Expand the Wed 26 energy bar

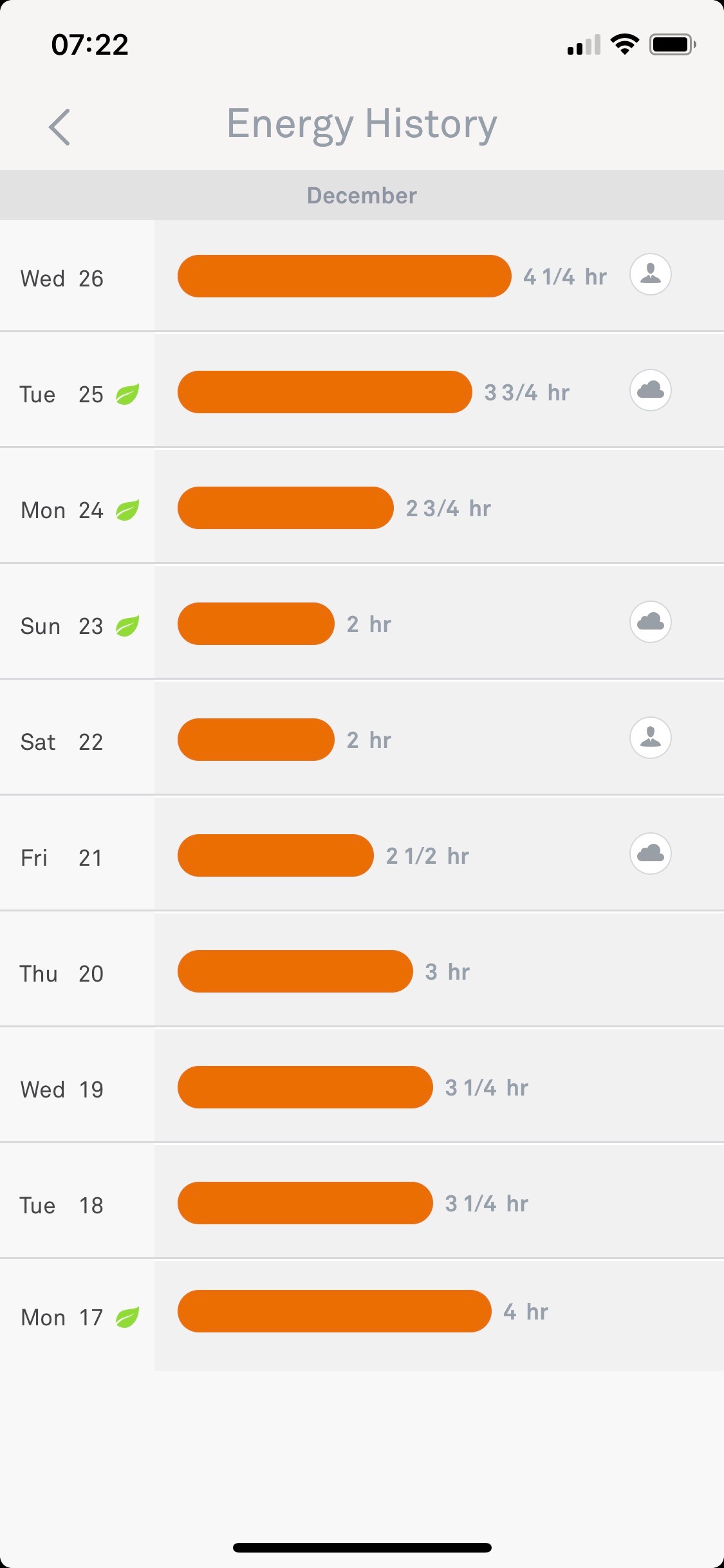pos(344,276)
